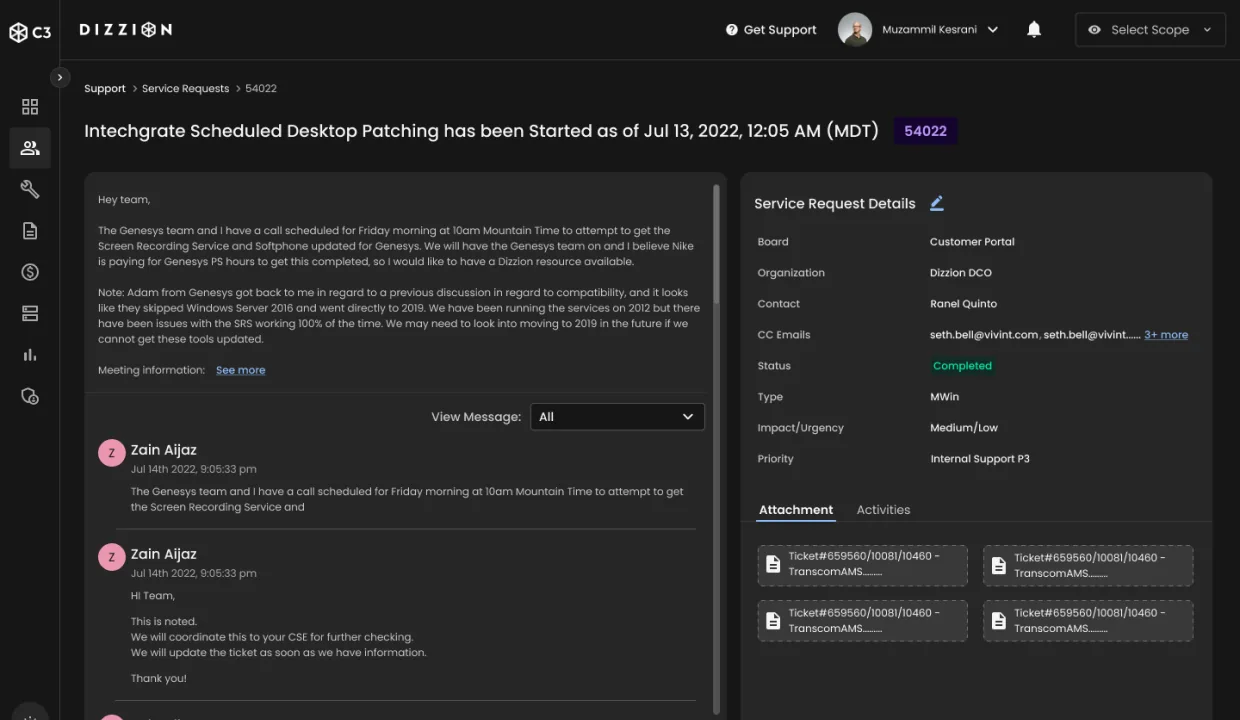
Task: Open the document icon in sidebar
Action: click(30, 231)
